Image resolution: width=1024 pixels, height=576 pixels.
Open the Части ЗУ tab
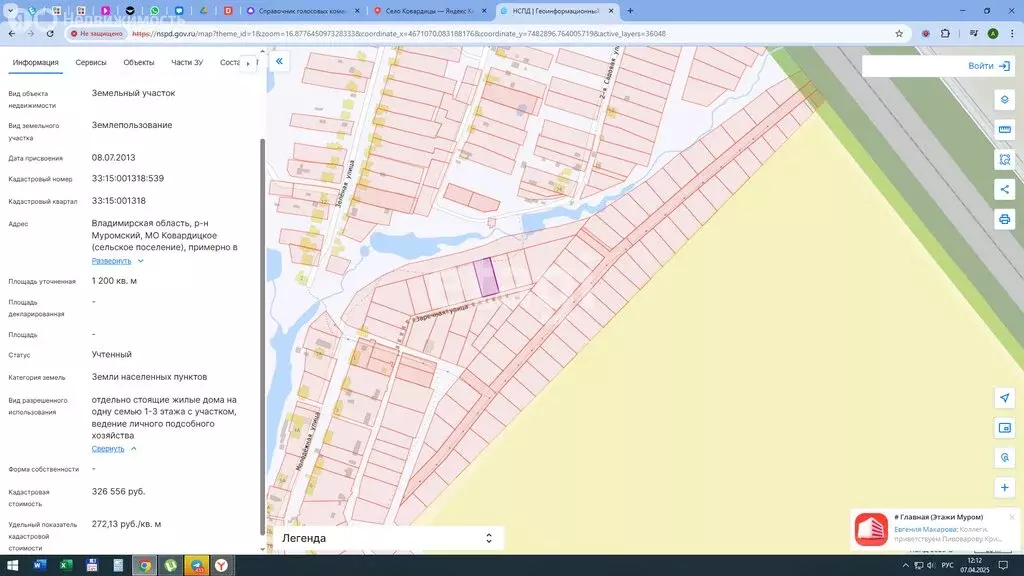pos(187,63)
